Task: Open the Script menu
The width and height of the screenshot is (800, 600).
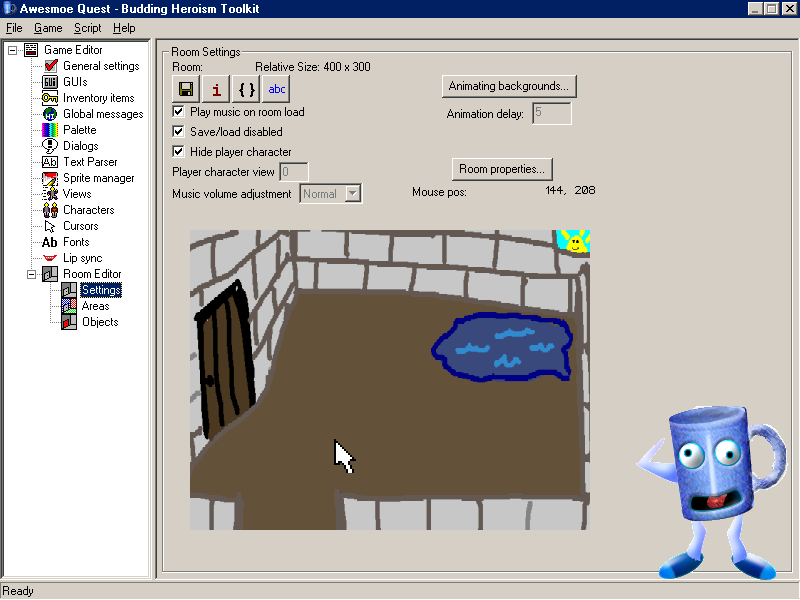Action: coord(87,27)
